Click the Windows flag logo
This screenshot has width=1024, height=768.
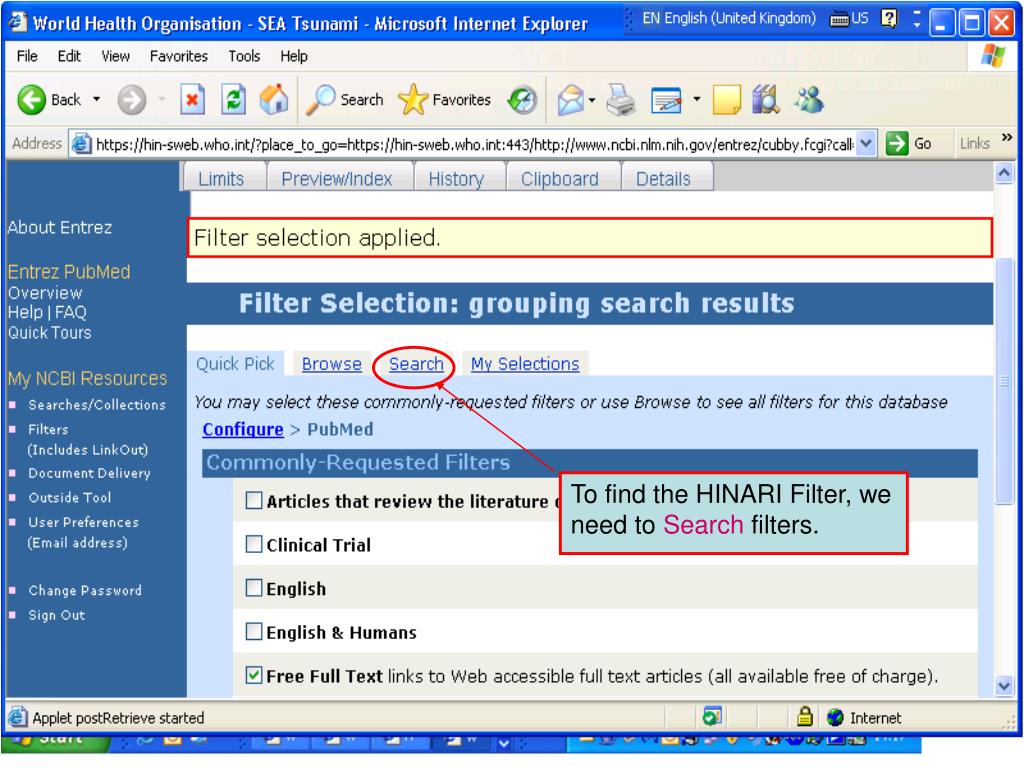[x=993, y=56]
